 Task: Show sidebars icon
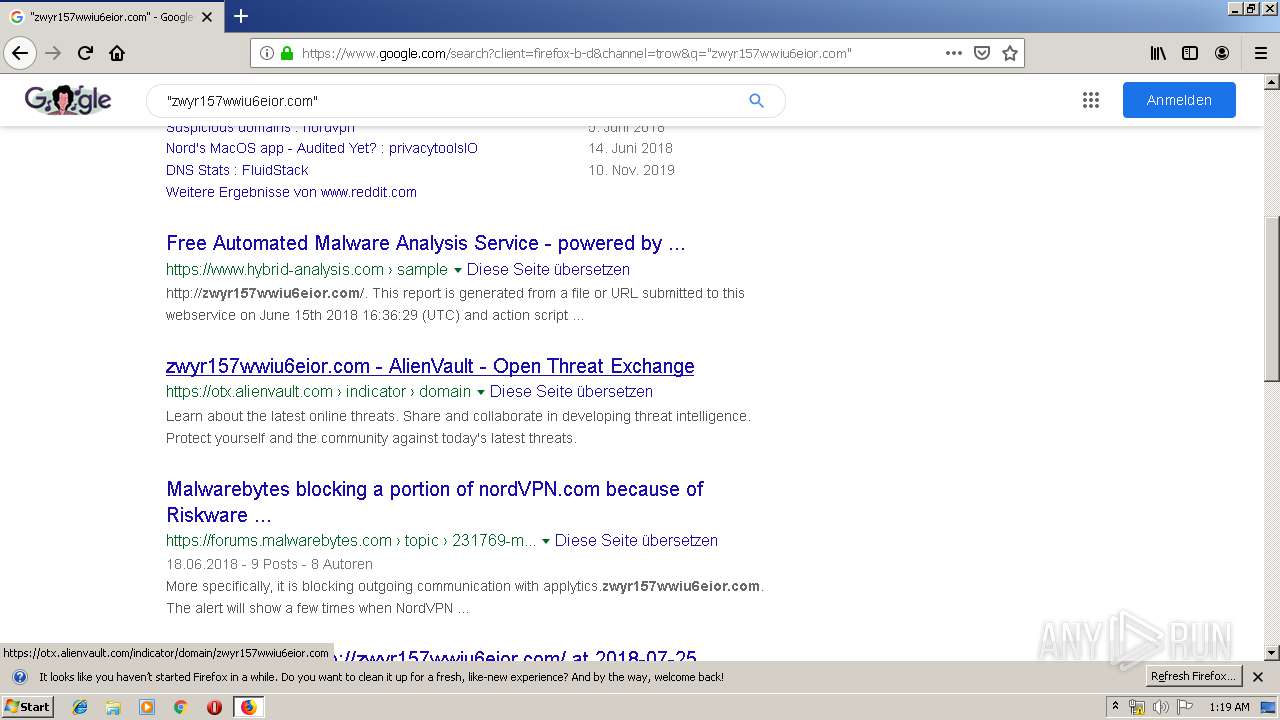point(1190,53)
